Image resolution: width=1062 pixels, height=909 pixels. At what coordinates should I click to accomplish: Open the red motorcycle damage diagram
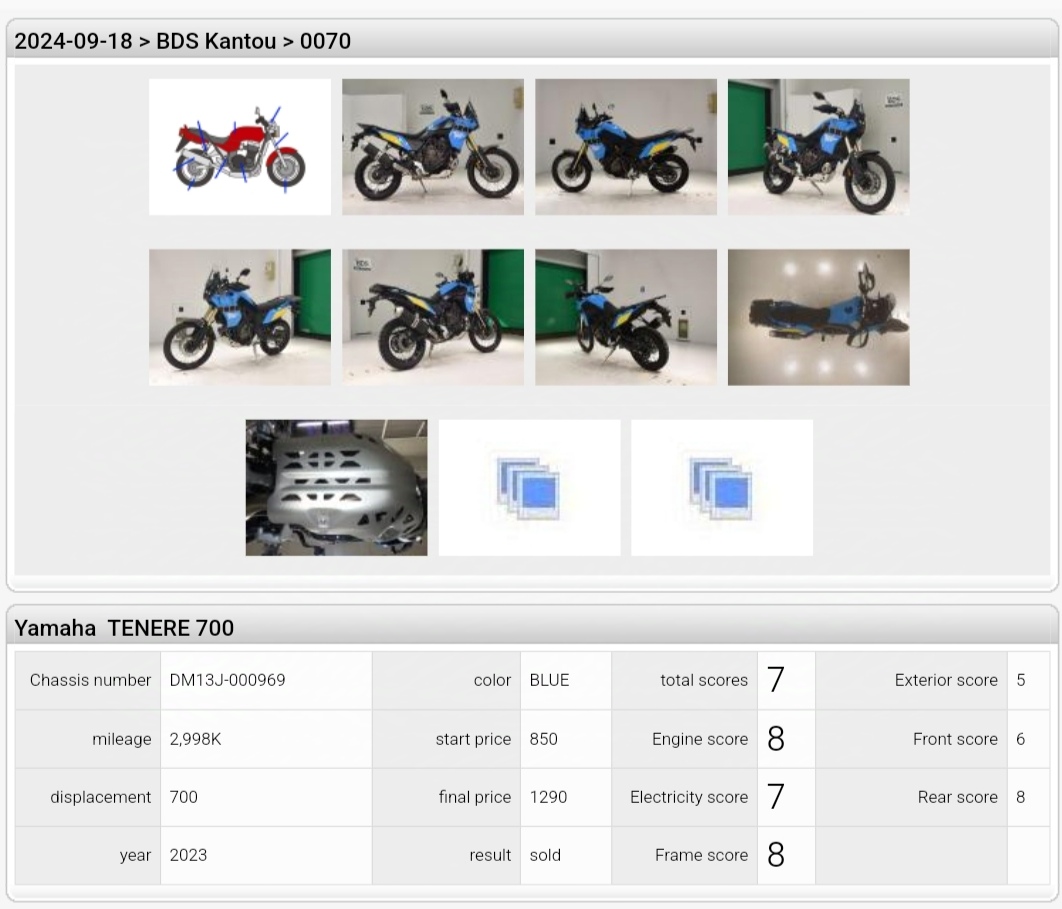coord(239,147)
